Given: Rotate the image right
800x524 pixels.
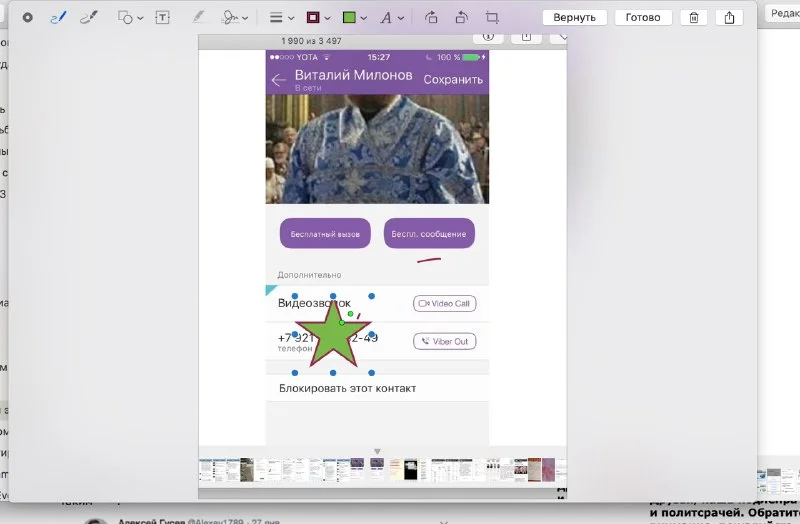Looking at the screenshot, I should coord(461,18).
